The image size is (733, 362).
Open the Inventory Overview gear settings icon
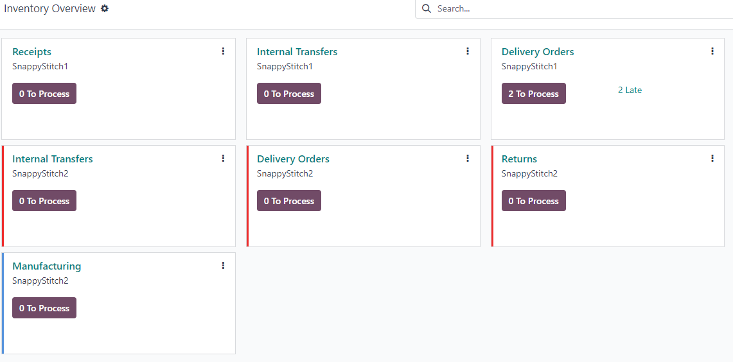click(x=105, y=8)
